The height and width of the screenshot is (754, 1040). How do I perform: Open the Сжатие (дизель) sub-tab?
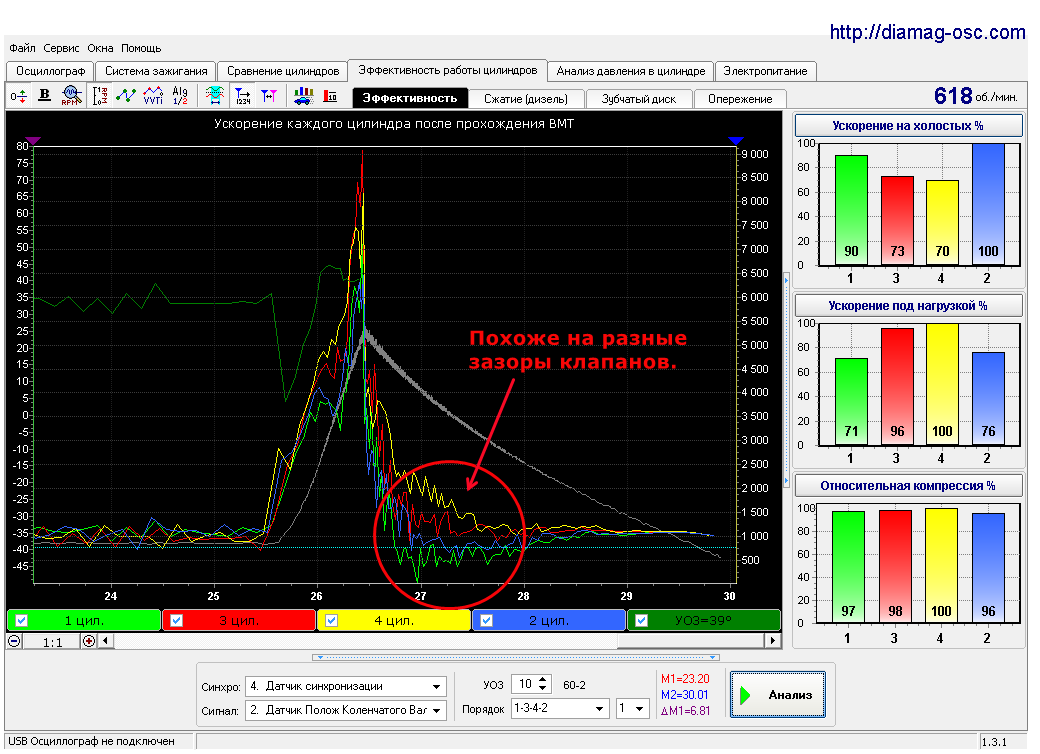[x=526, y=99]
